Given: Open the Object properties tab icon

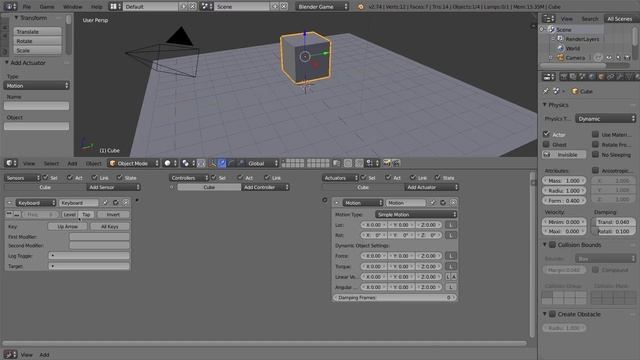Looking at the screenshot, I should [601, 76].
